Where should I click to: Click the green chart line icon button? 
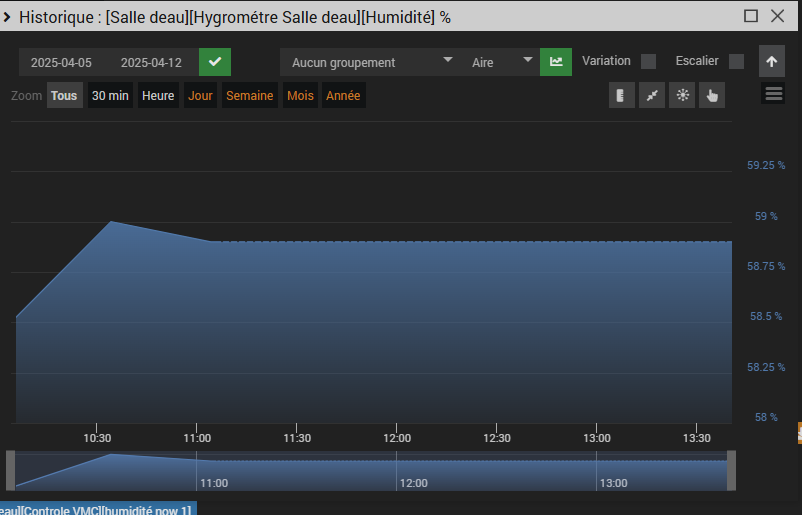556,62
